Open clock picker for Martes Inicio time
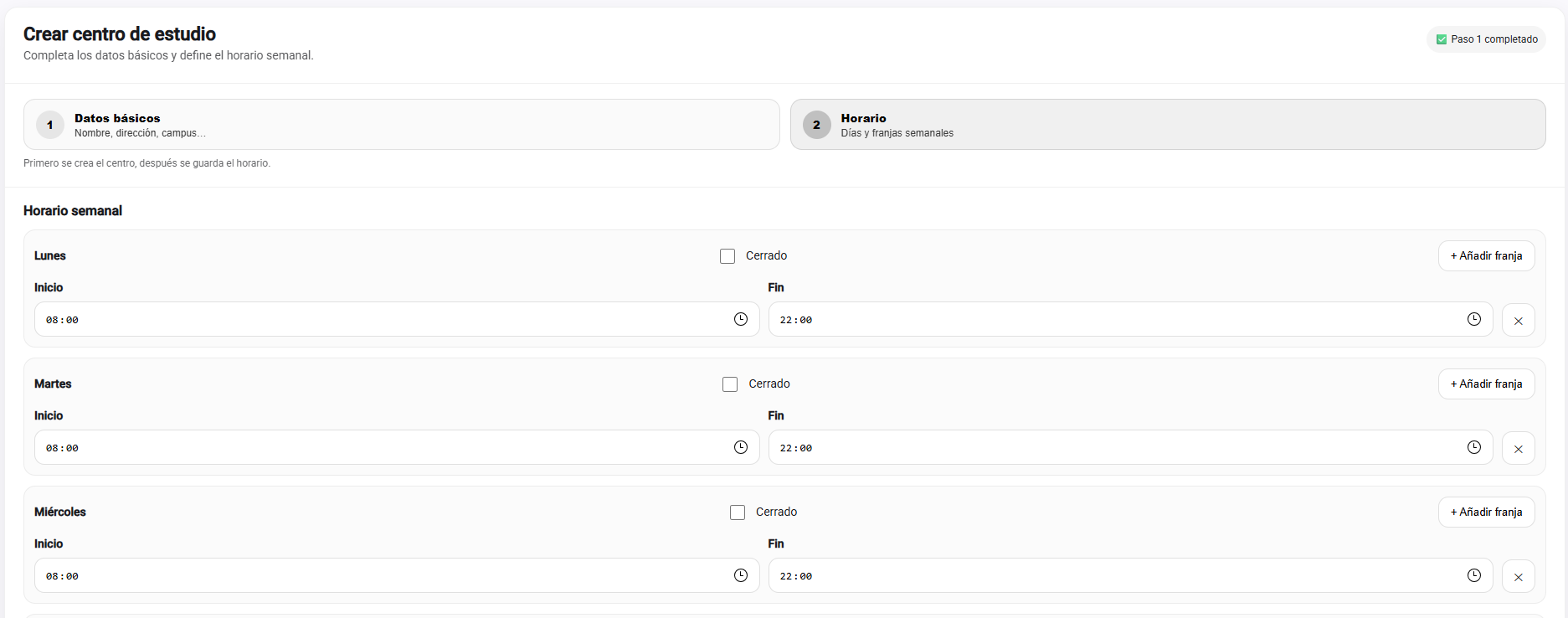The width and height of the screenshot is (1568, 618). 741,447
